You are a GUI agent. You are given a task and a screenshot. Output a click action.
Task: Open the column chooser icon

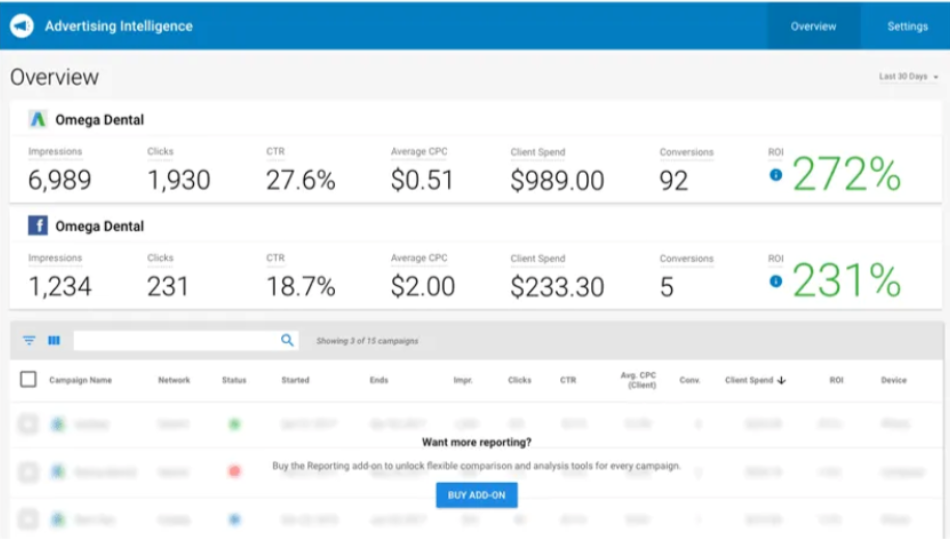(54, 341)
